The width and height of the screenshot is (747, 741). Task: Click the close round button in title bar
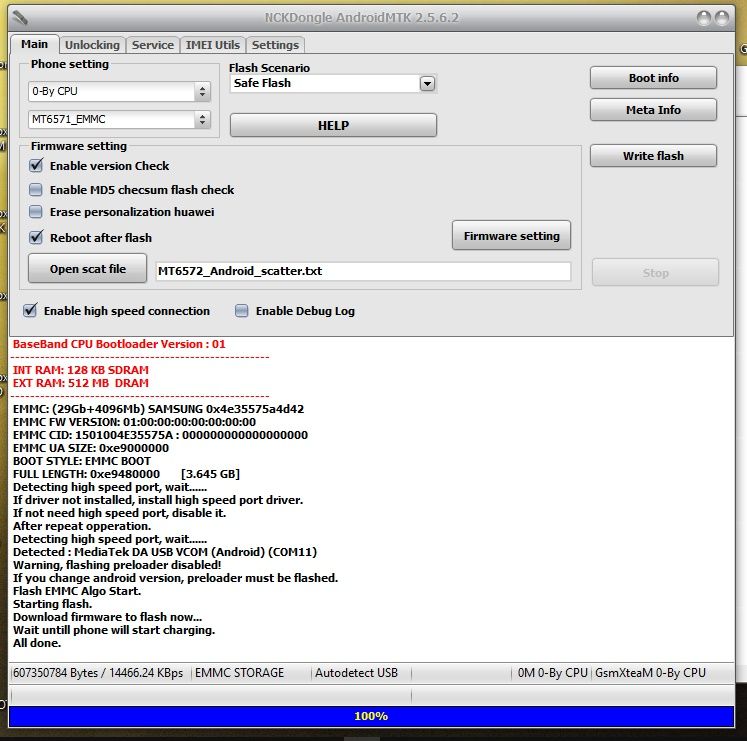tap(724, 17)
